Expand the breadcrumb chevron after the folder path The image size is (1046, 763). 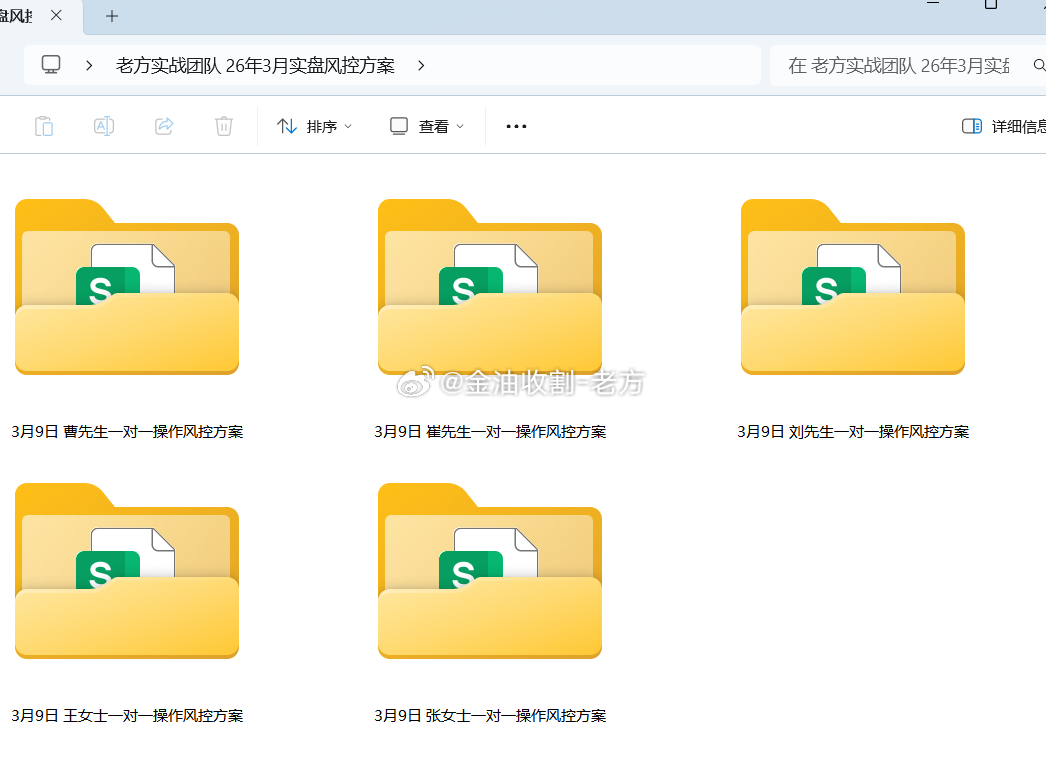pos(420,64)
